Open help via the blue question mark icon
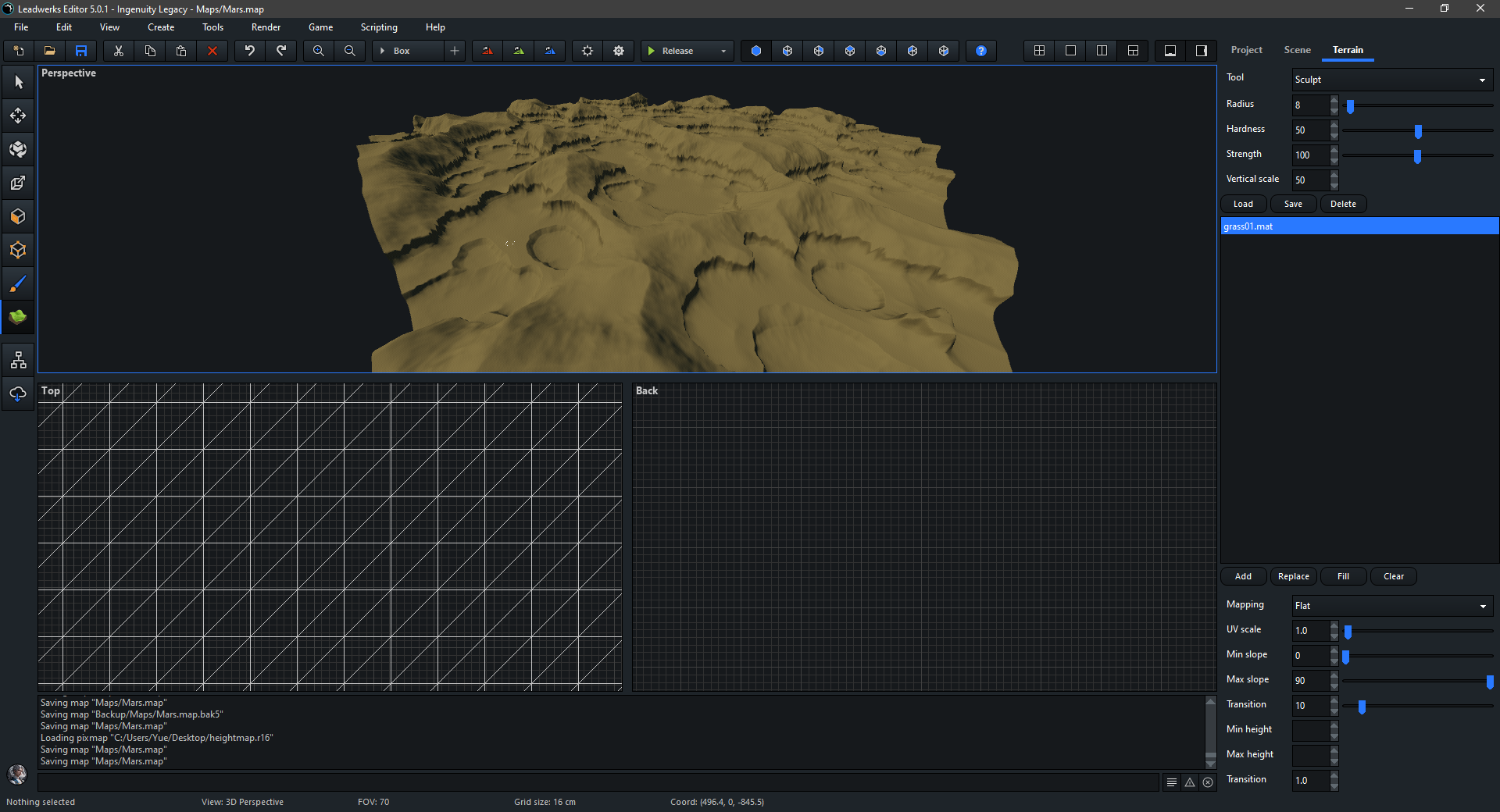Viewport: 1500px width, 812px height. click(981, 51)
